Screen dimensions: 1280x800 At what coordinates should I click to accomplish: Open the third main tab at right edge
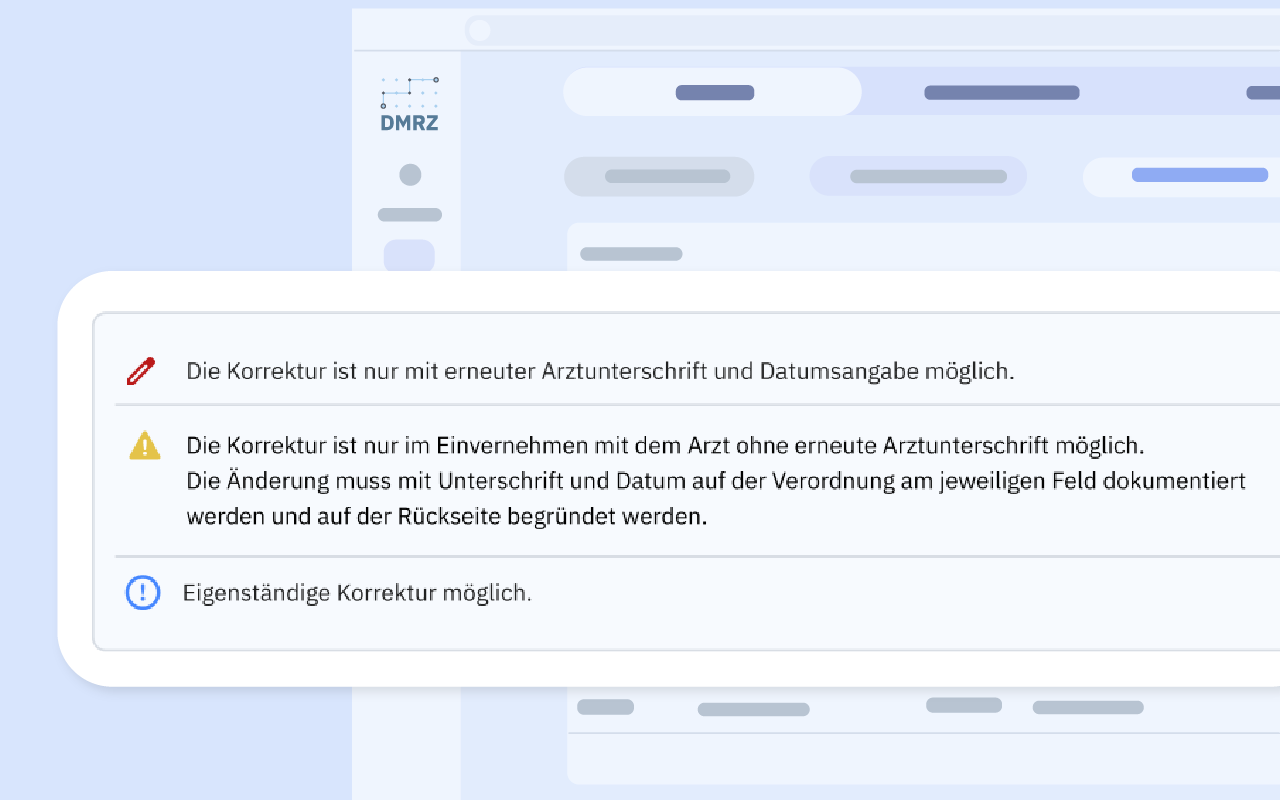[x=1262, y=93]
